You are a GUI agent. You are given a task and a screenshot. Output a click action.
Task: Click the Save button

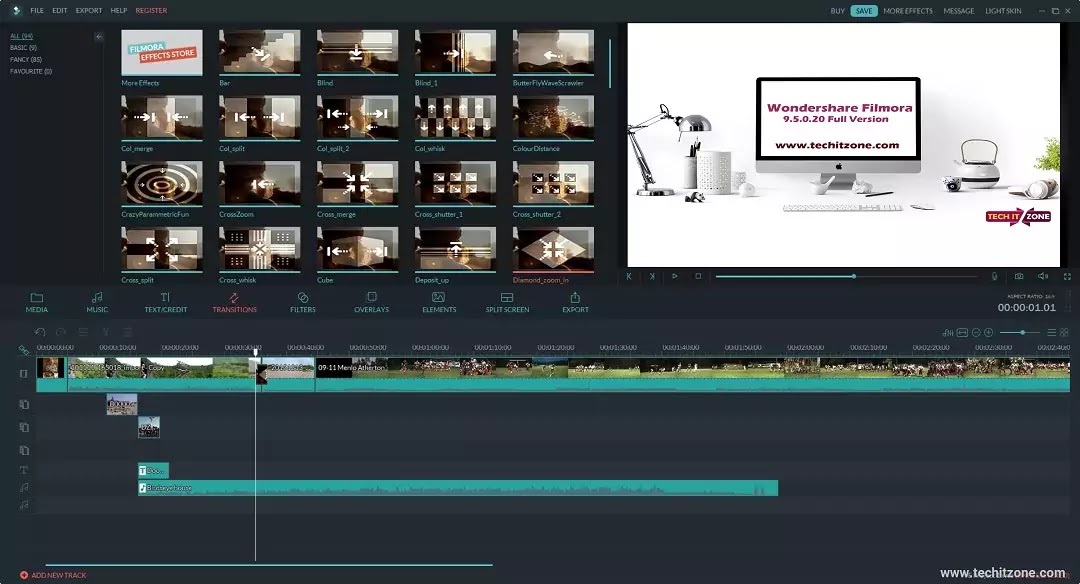tap(864, 11)
